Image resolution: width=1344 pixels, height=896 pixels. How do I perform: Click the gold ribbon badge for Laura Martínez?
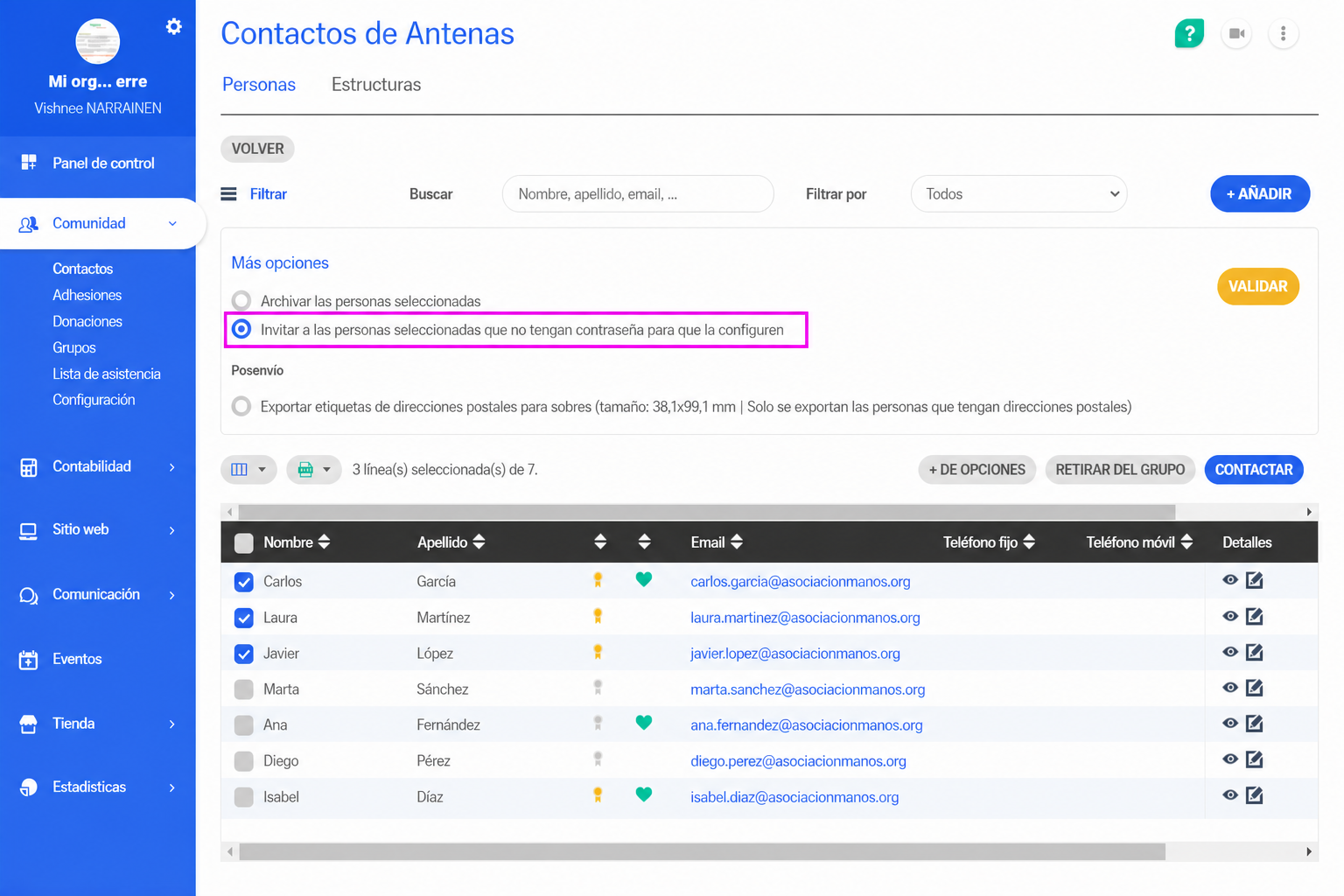pos(598,616)
